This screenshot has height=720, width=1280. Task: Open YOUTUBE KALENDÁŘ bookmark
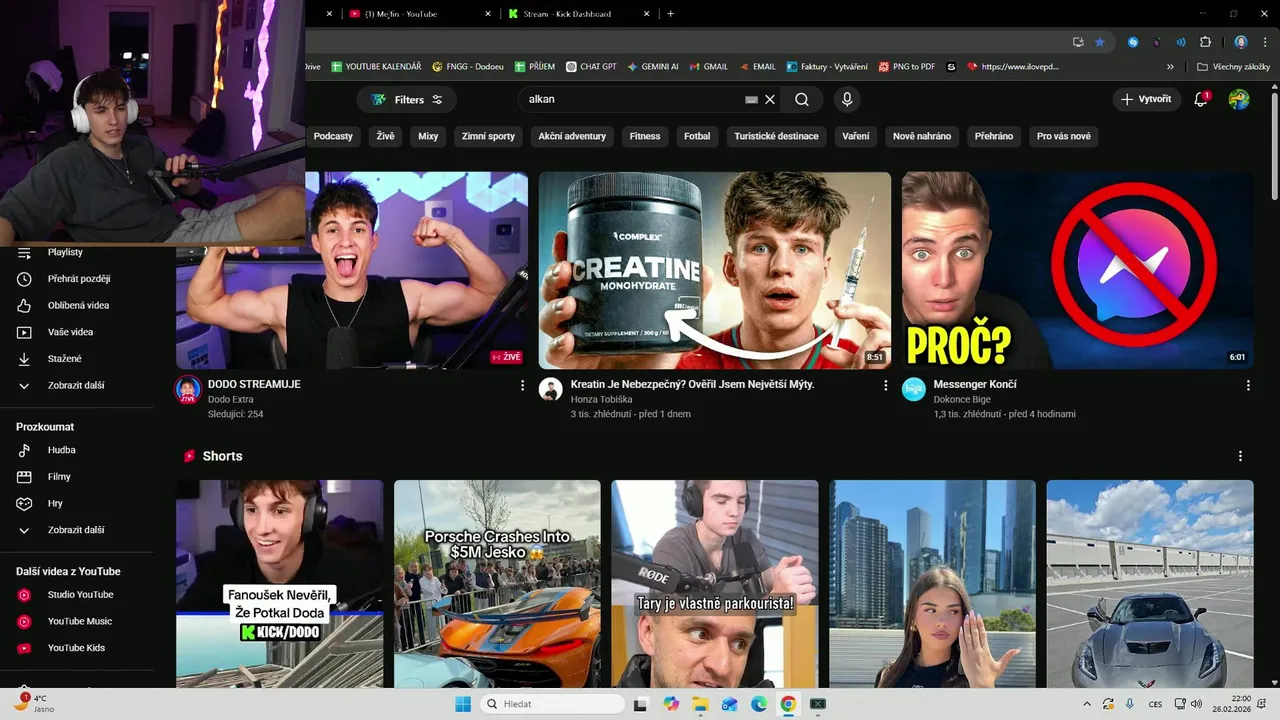pos(376,67)
